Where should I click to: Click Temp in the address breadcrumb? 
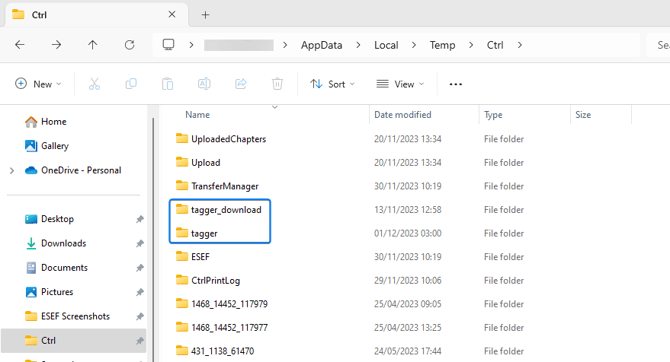coord(442,45)
